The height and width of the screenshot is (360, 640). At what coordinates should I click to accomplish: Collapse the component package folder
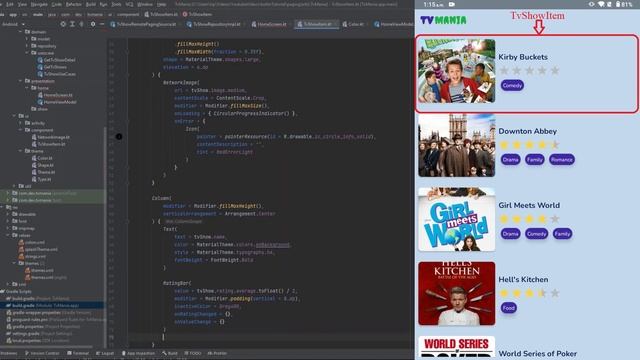pos(20,130)
